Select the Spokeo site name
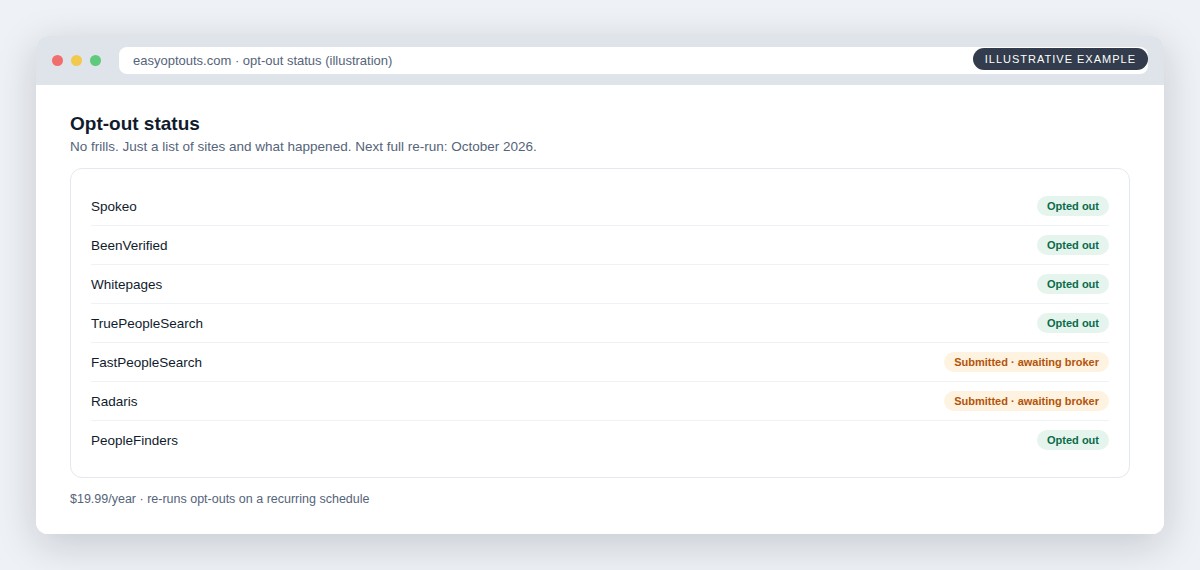Screen dimensions: 1200x570 pos(114,207)
